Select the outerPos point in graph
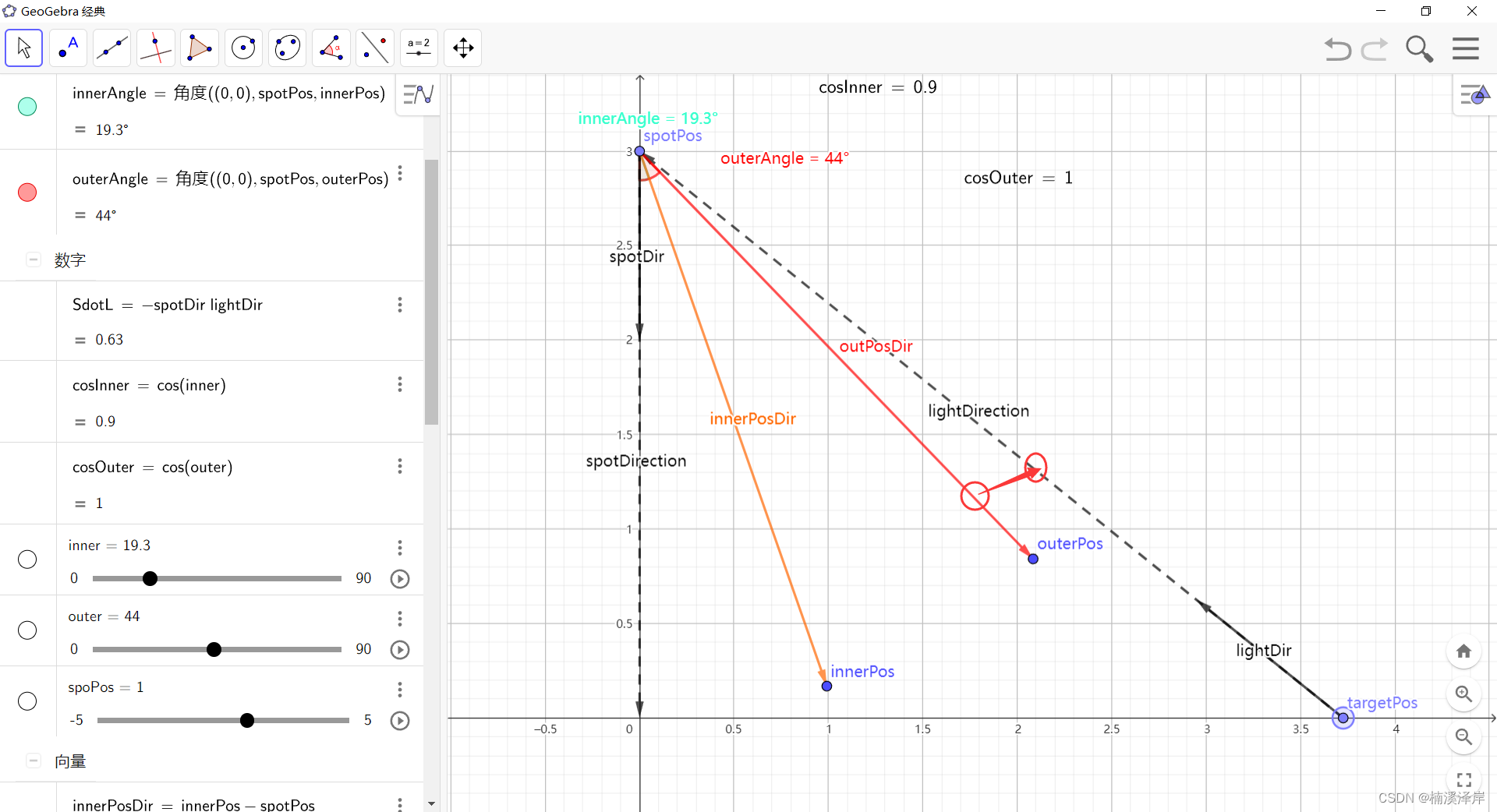 tap(1033, 559)
